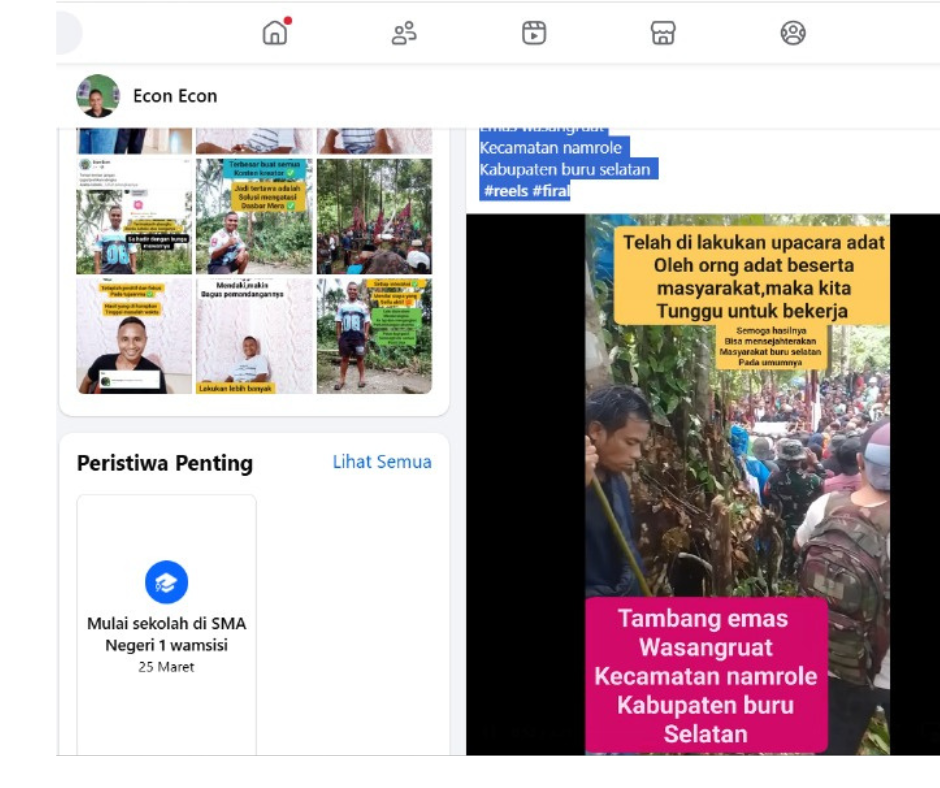Open the 'Sa hadir dengan bunga' screenshot photo
This screenshot has height=788, width=940.
click(134, 216)
